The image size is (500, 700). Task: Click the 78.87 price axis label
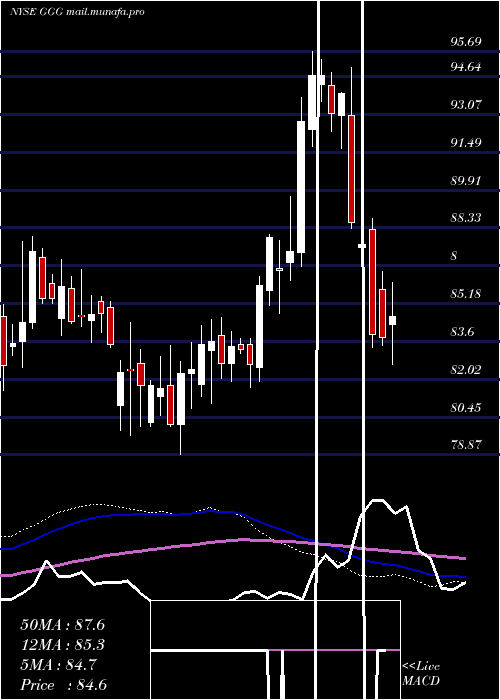tap(466, 445)
